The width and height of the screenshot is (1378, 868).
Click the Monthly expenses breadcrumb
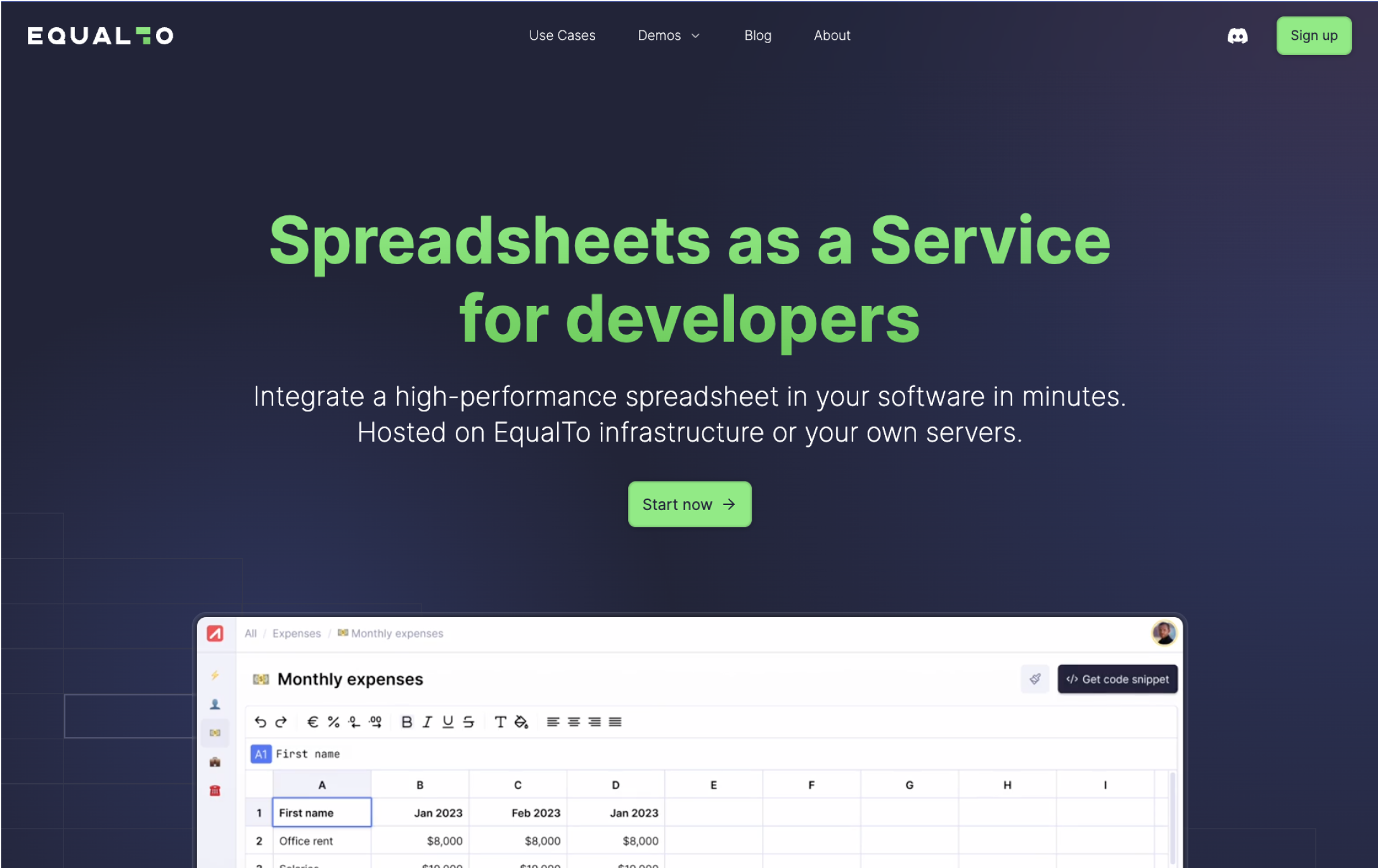390,634
